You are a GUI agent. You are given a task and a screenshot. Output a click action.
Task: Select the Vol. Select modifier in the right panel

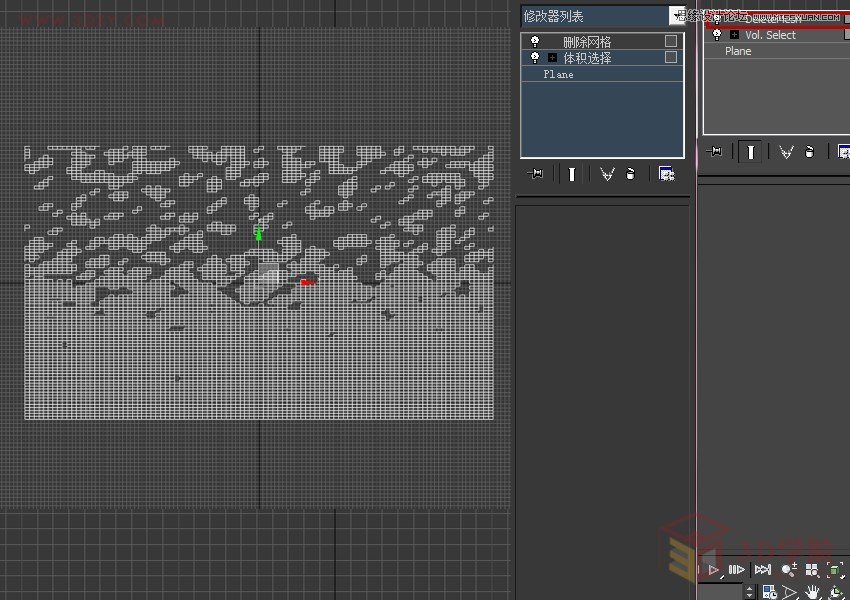click(x=770, y=35)
